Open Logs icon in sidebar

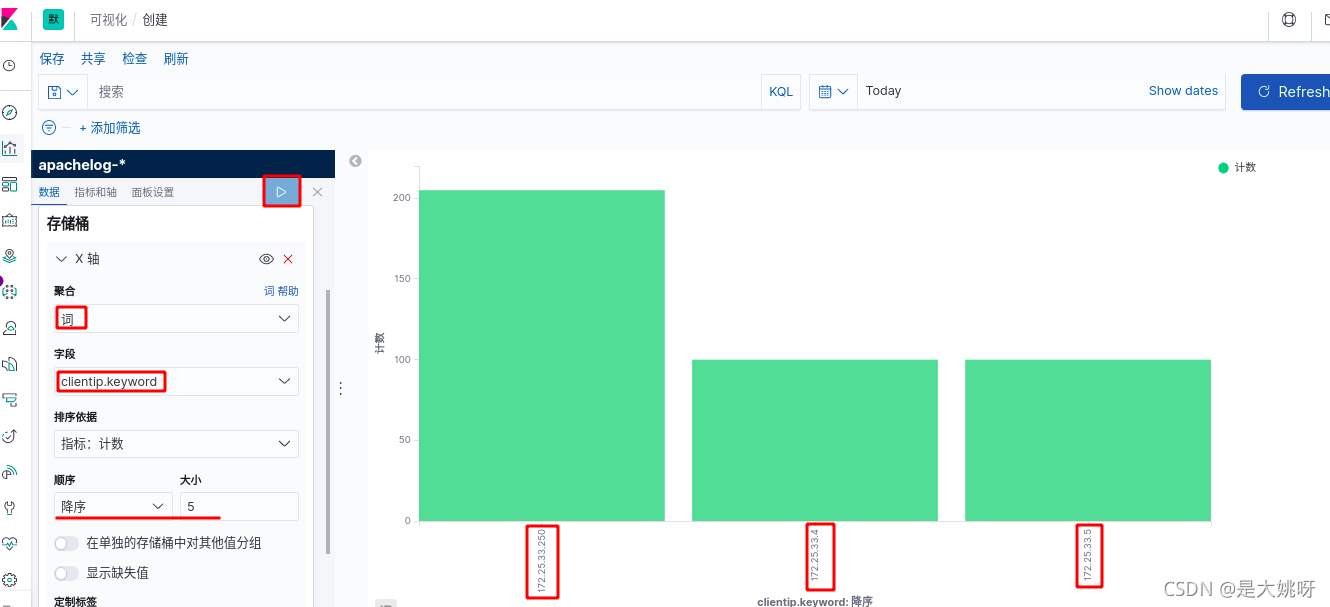point(10,364)
